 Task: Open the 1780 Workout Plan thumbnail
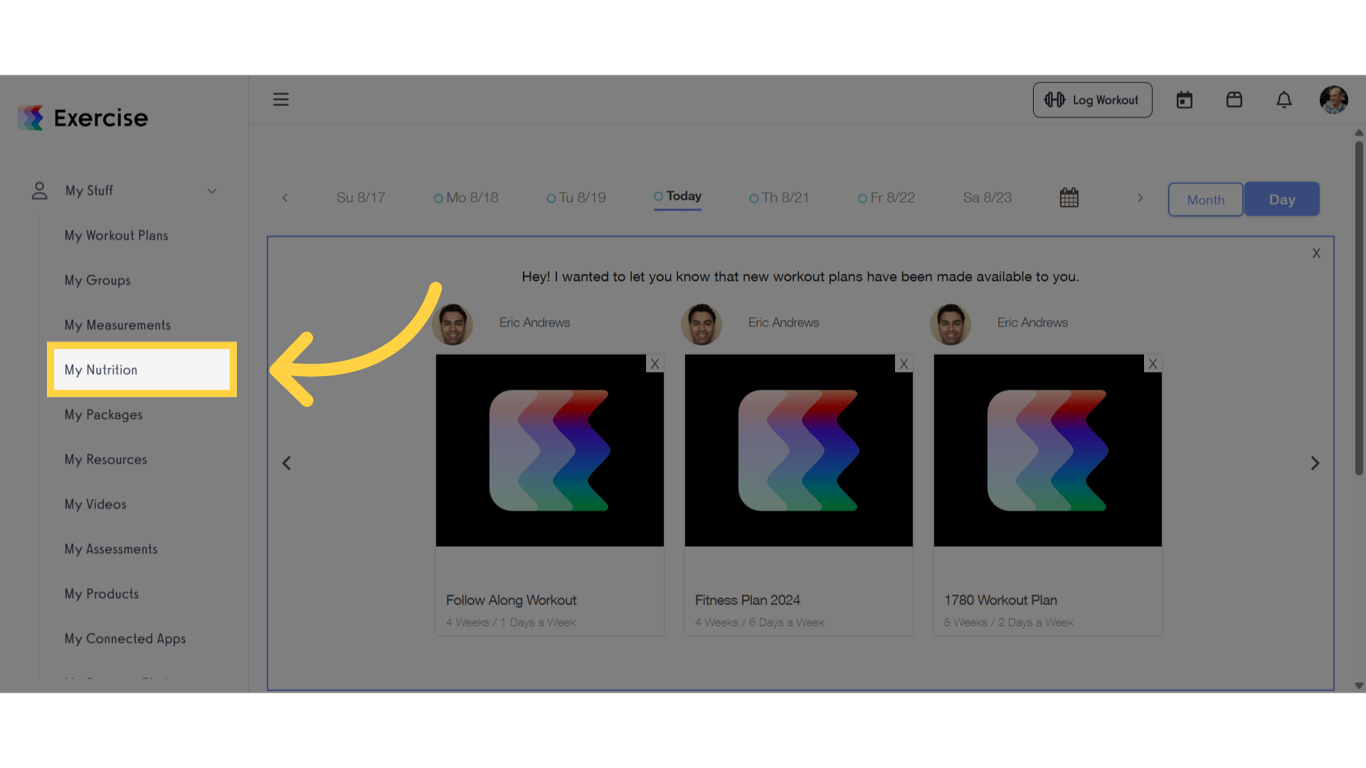coord(1048,450)
